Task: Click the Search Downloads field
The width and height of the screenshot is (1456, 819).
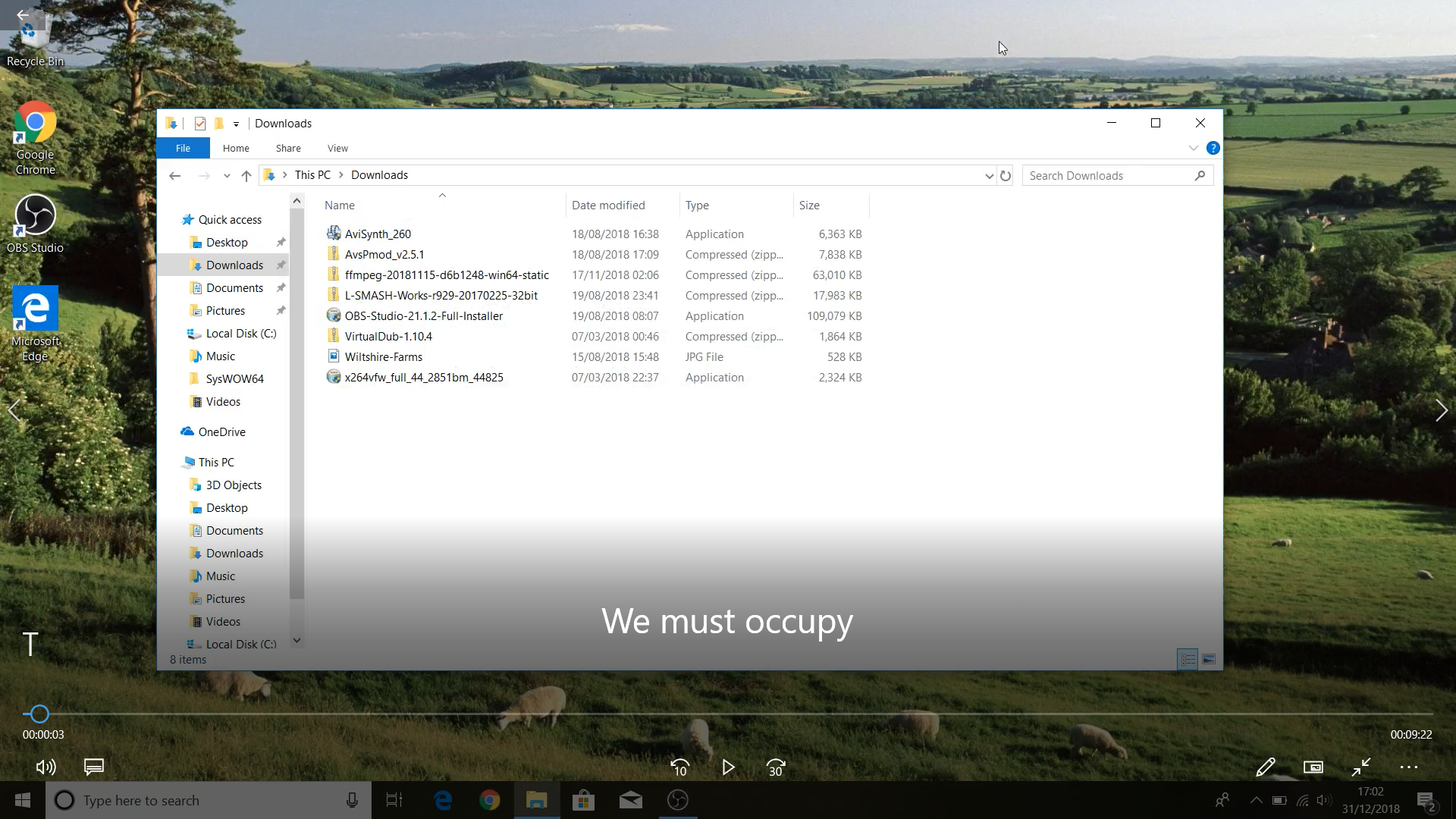Action: point(1107,176)
